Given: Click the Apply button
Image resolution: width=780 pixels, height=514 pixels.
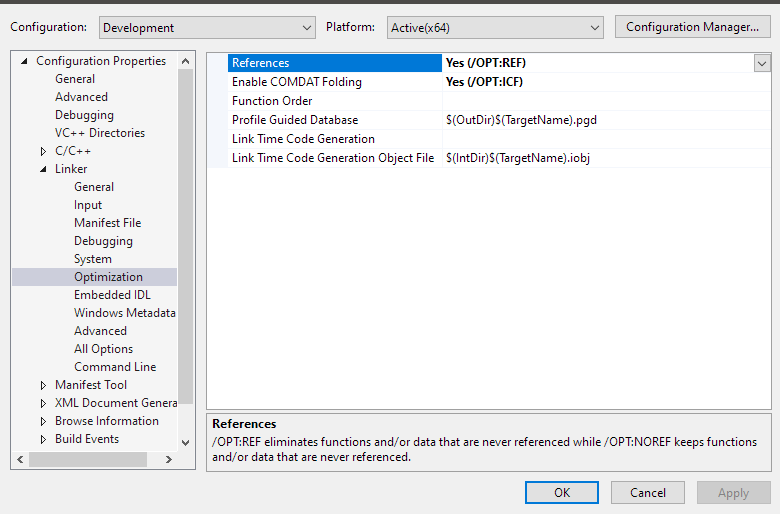Looking at the screenshot, I should click(x=733, y=493).
